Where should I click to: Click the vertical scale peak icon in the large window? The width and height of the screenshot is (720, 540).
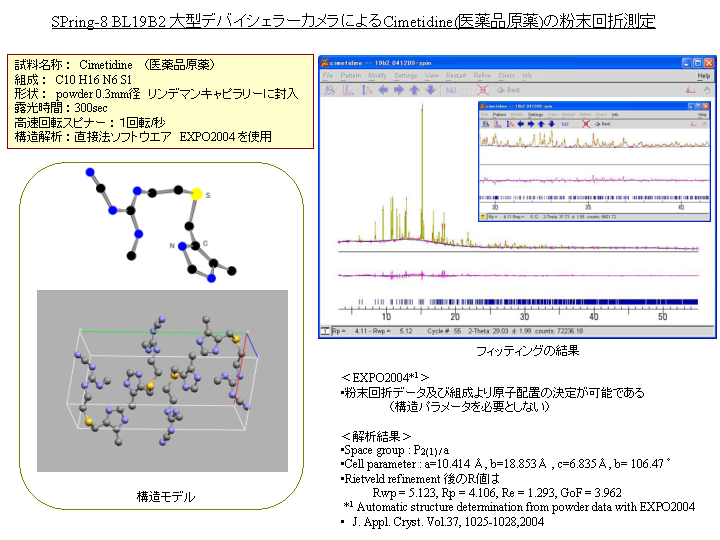tap(367, 90)
